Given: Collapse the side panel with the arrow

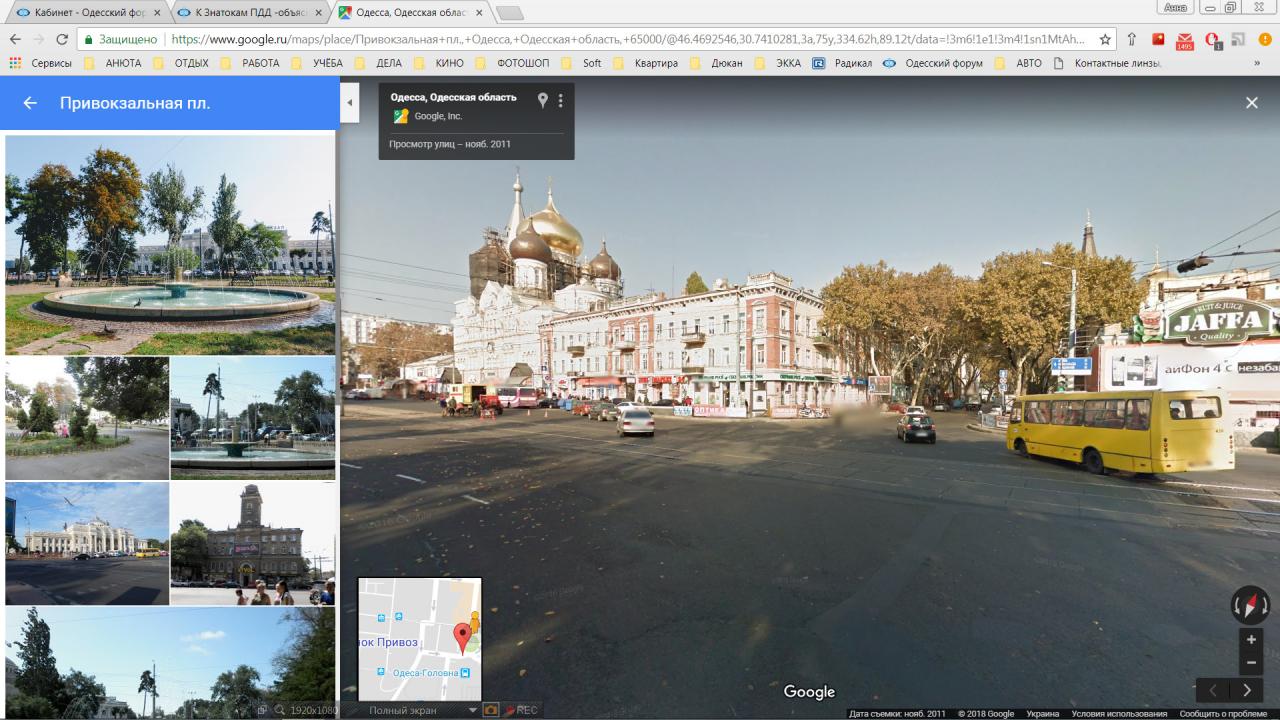Looking at the screenshot, I should (x=350, y=103).
